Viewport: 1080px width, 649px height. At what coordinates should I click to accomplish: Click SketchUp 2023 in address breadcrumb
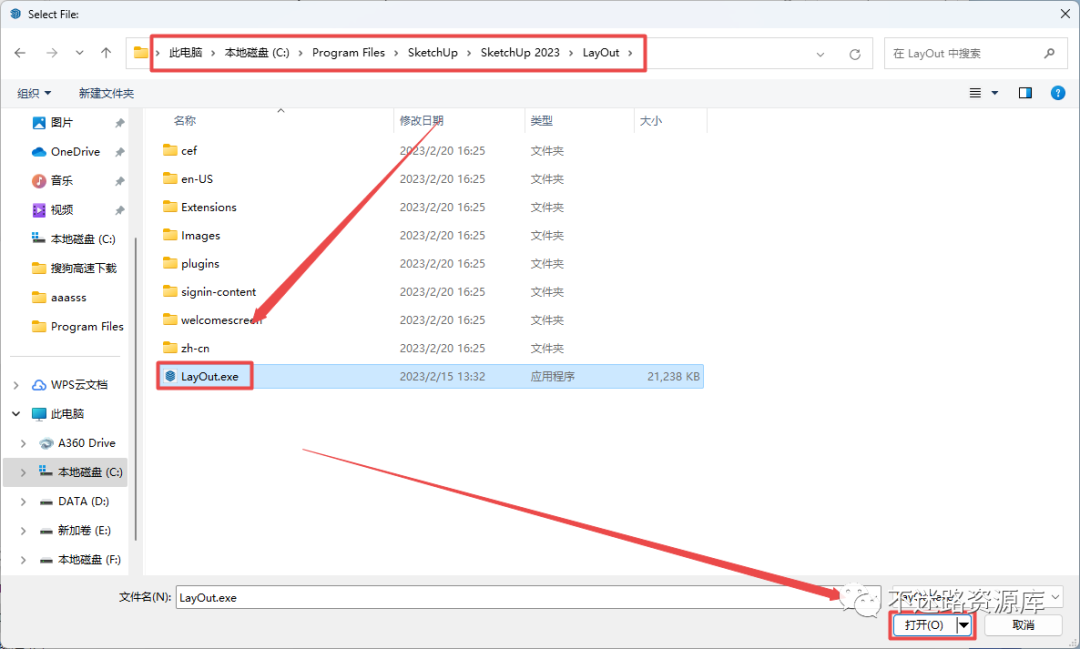pos(520,53)
